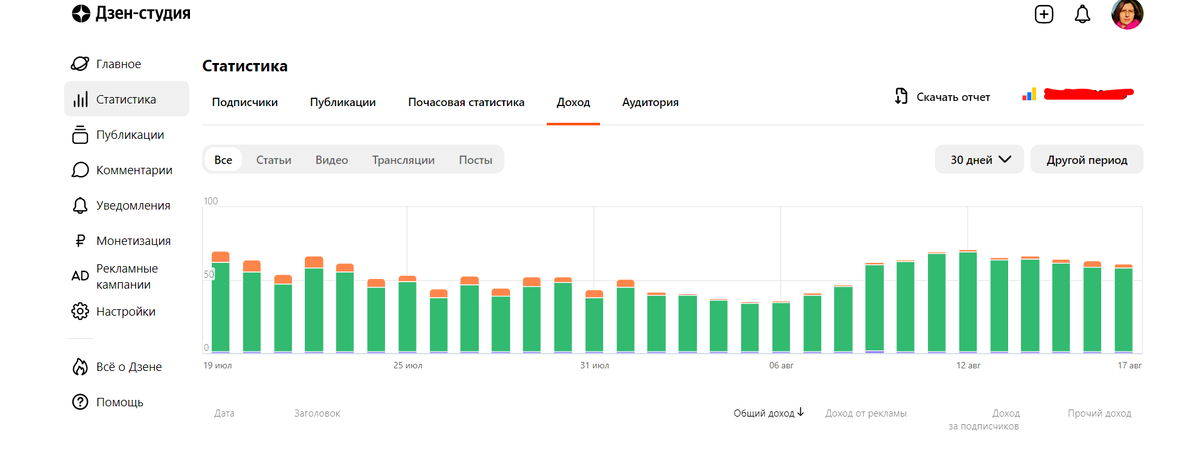Filter income by Трансляции

tap(403, 160)
